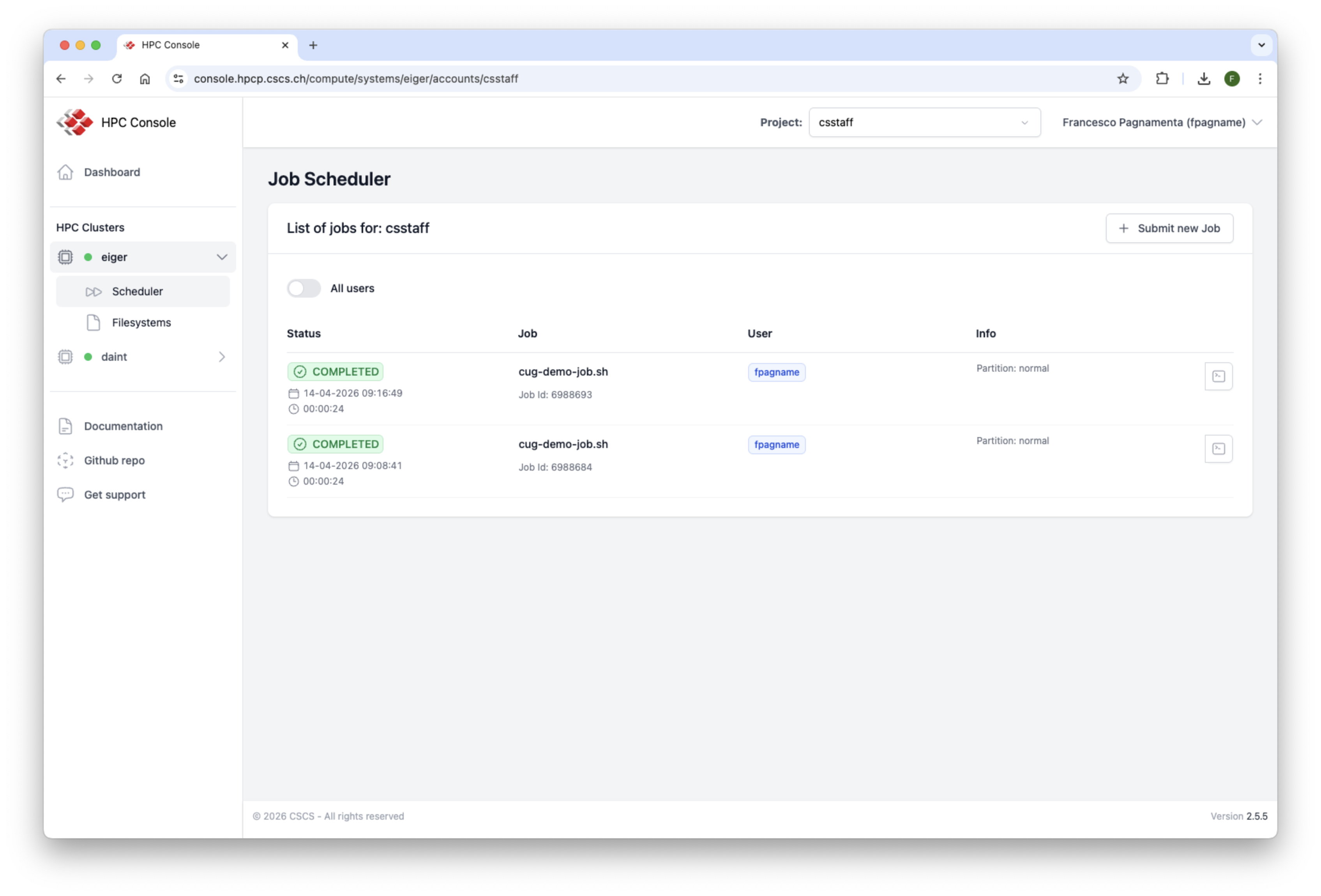Bookmark the current page with the star
This screenshot has width=1321, height=896.
point(1123,78)
